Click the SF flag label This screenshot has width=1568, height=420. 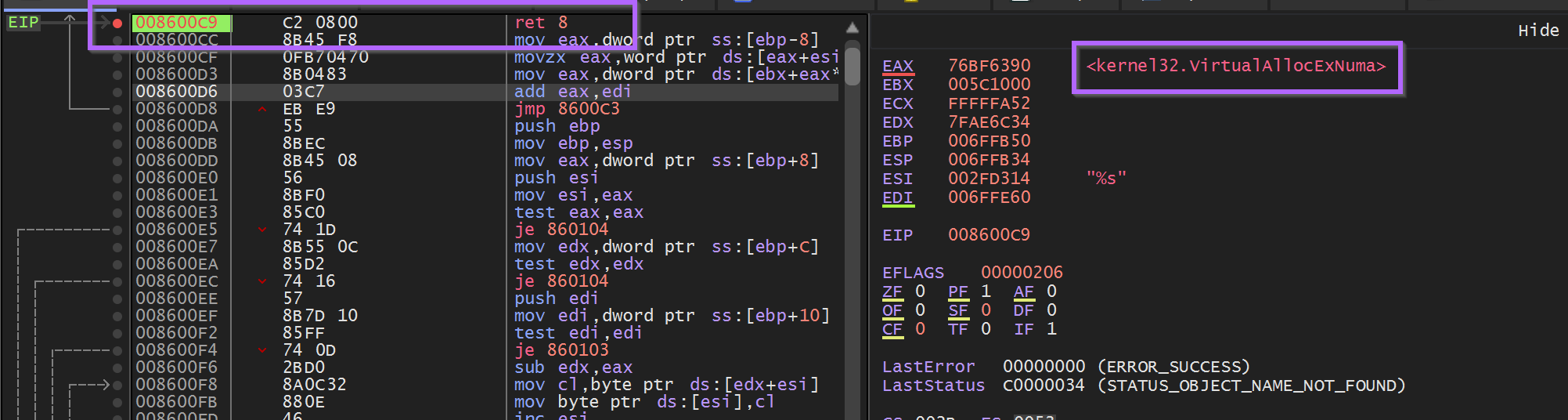958,310
